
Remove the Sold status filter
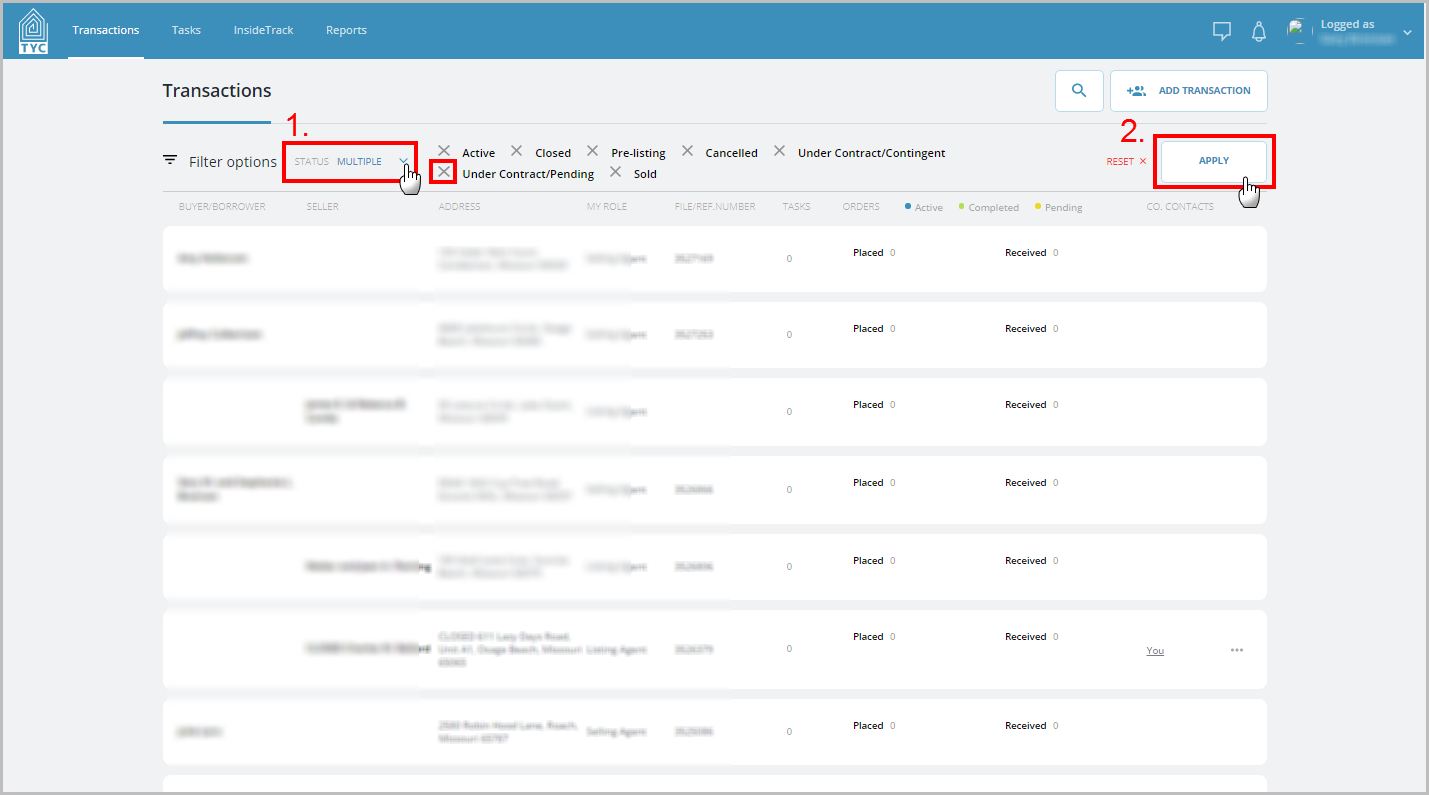click(x=615, y=172)
